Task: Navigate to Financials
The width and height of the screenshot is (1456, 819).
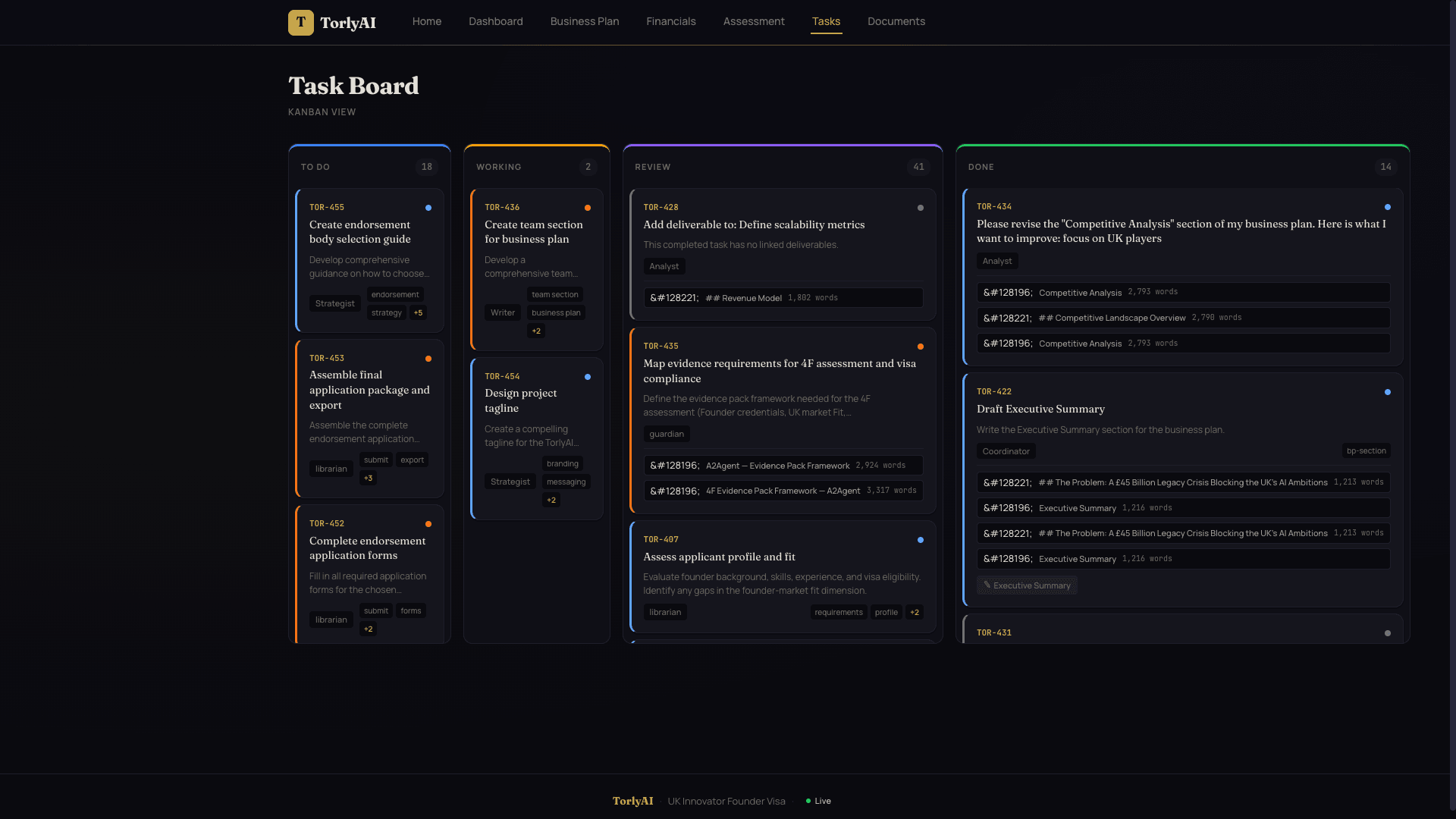Action: (x=670, y=21)
